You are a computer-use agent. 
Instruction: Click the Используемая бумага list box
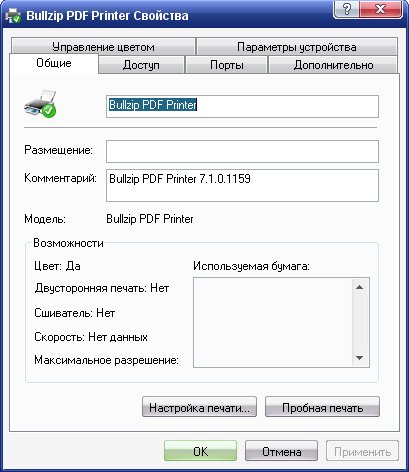pyautogui.click(x=281, y=323)
